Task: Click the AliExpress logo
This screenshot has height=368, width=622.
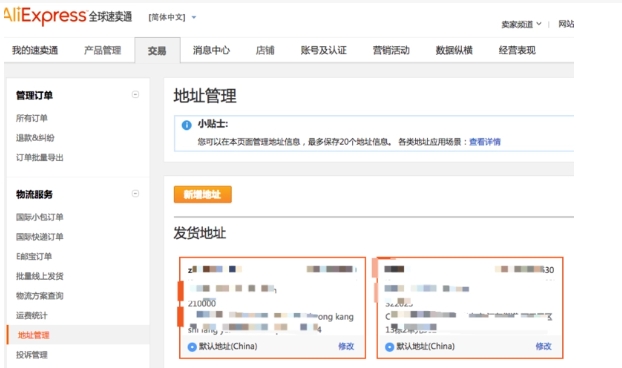Action: [68, 16]
